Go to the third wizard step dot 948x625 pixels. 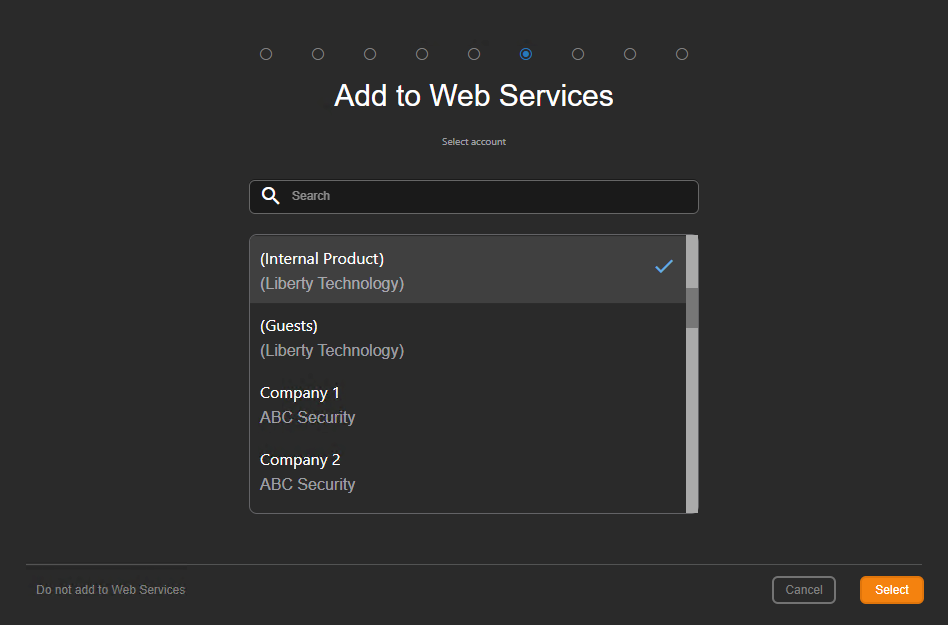(370, 54)
